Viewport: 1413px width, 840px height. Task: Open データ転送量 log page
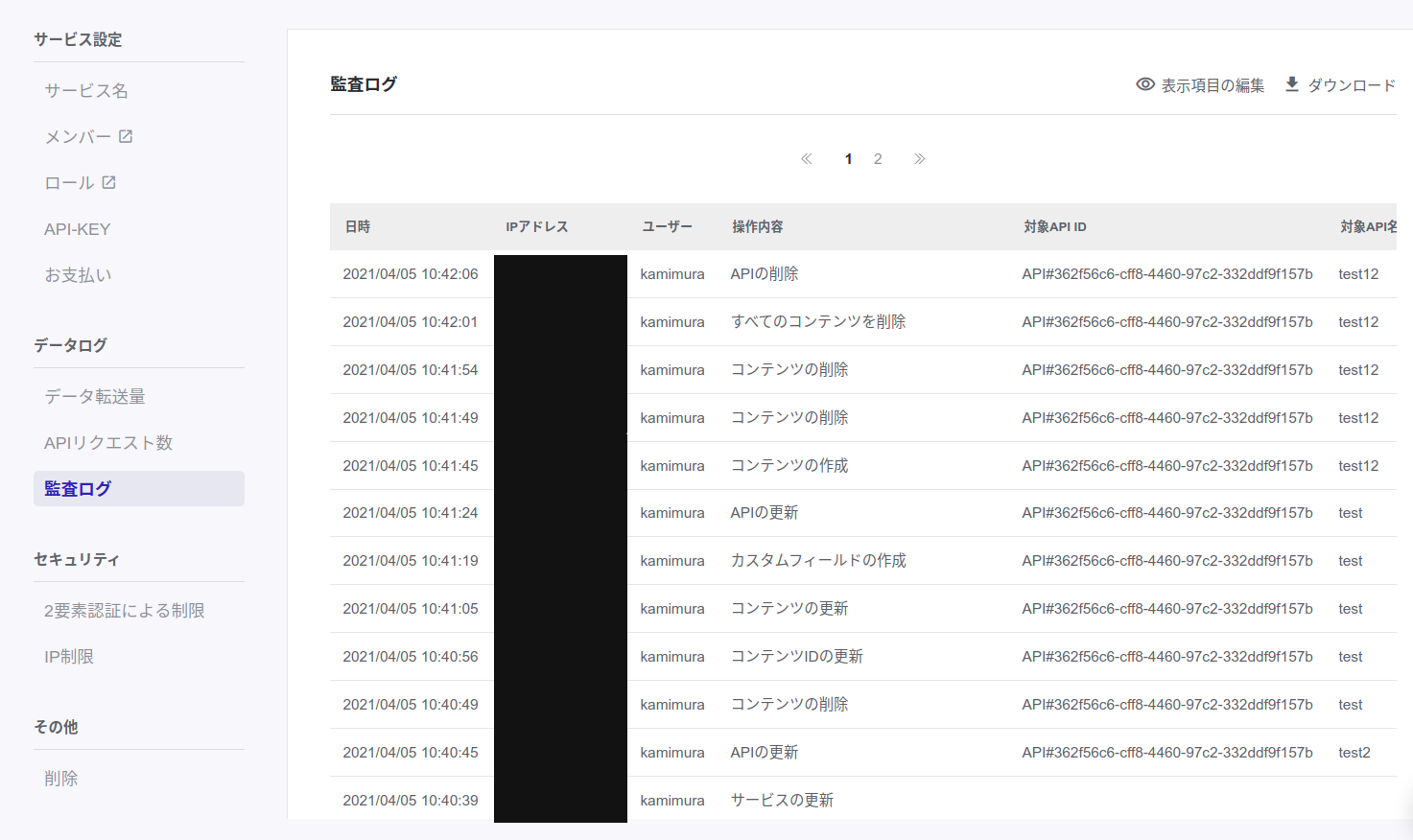tap(95, 396)
